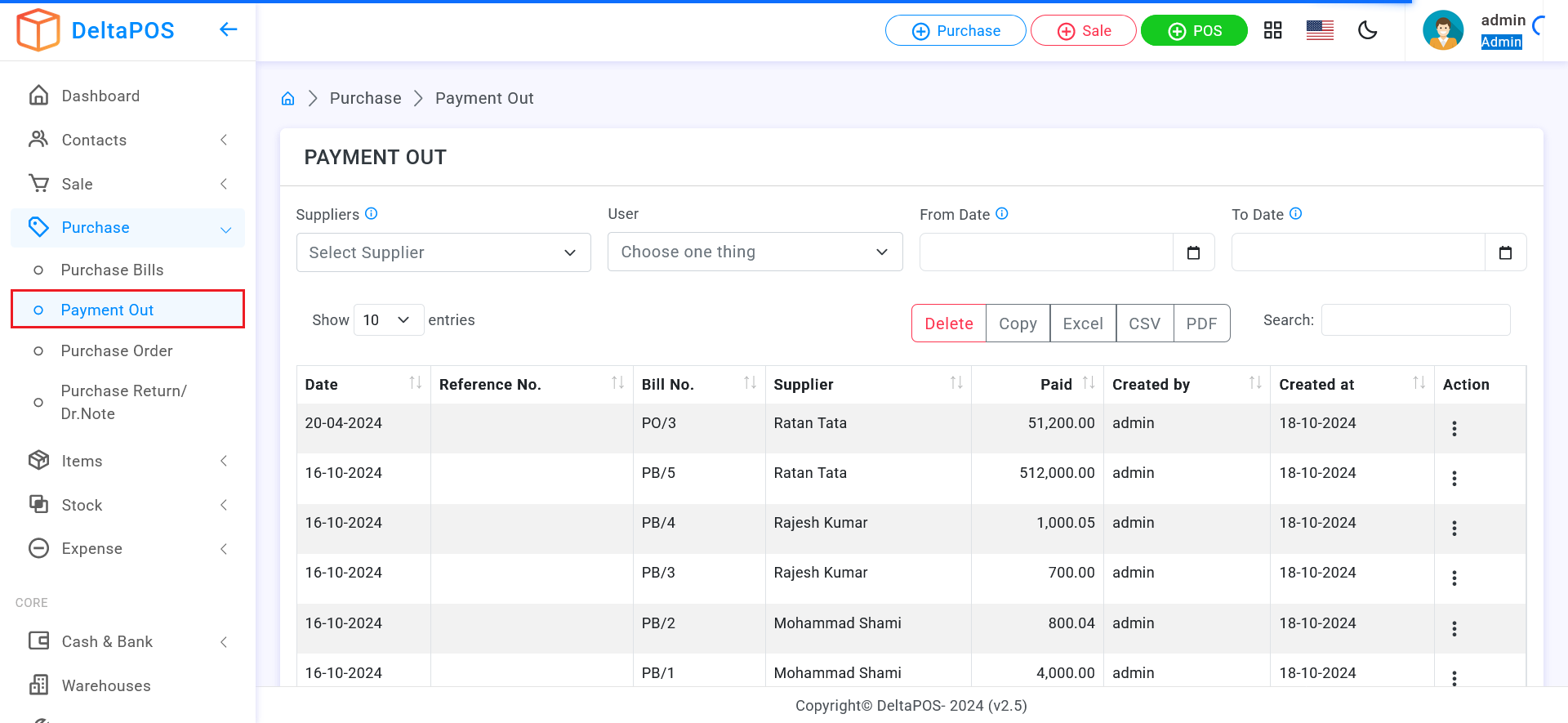The image size is (1568, 723).
Task: Open the User 'Choose one thing' dropdown
Action: click(x=755, y=252)
